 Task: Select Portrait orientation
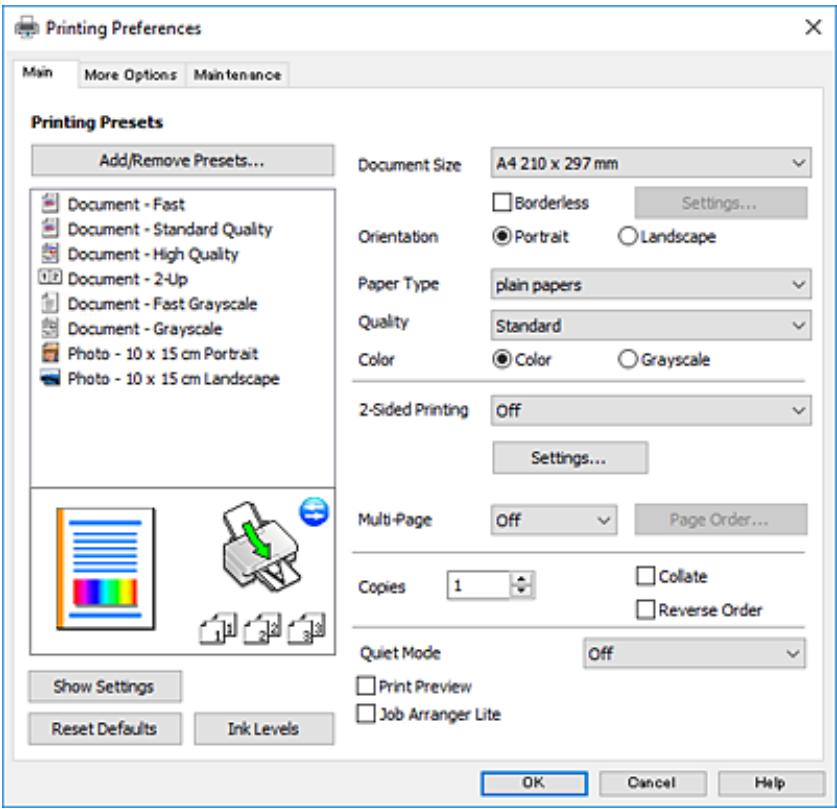pyautogui.click(x=502, y=236)
